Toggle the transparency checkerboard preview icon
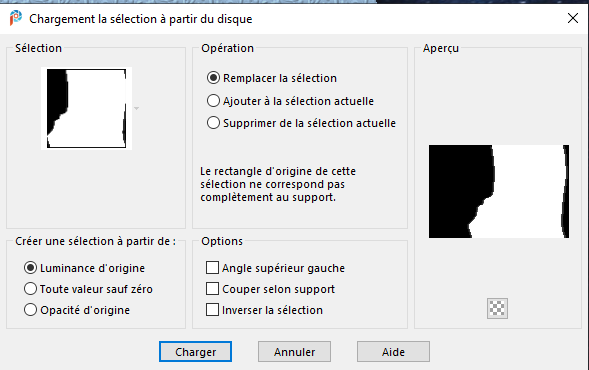Viewport: 589px width, 370px height. click(497, 308)
